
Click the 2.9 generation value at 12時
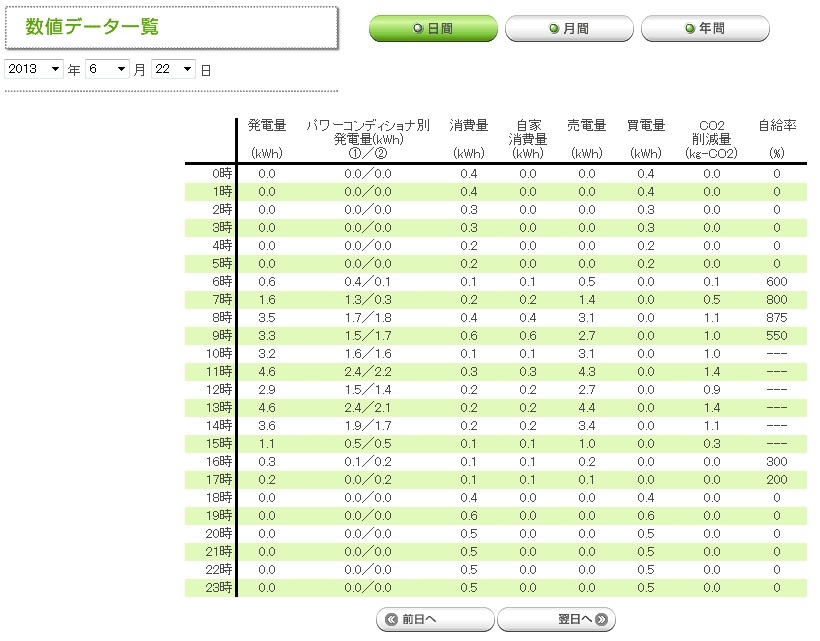coord(267,390)
